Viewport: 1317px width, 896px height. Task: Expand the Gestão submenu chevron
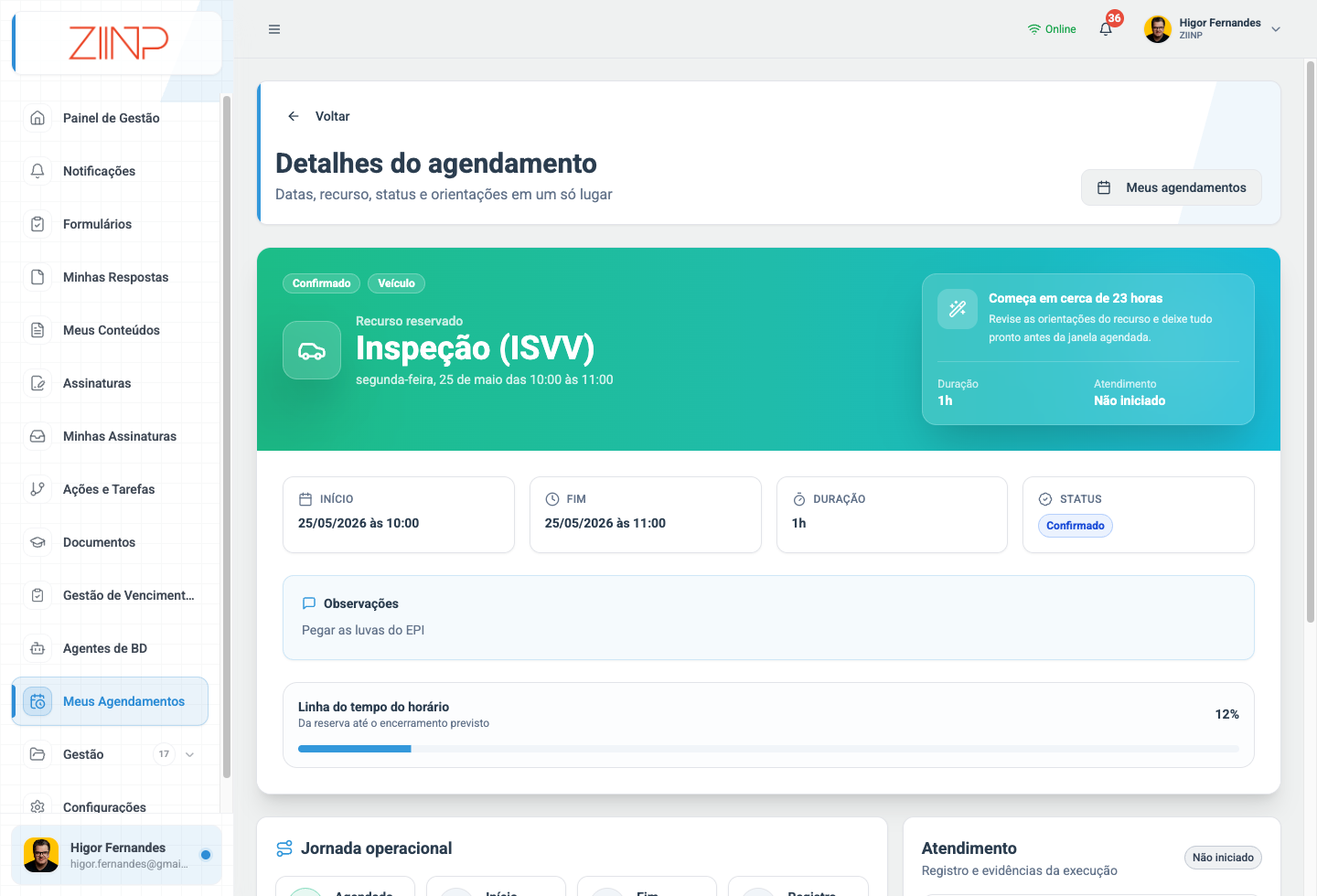click(x=190, y=754)
